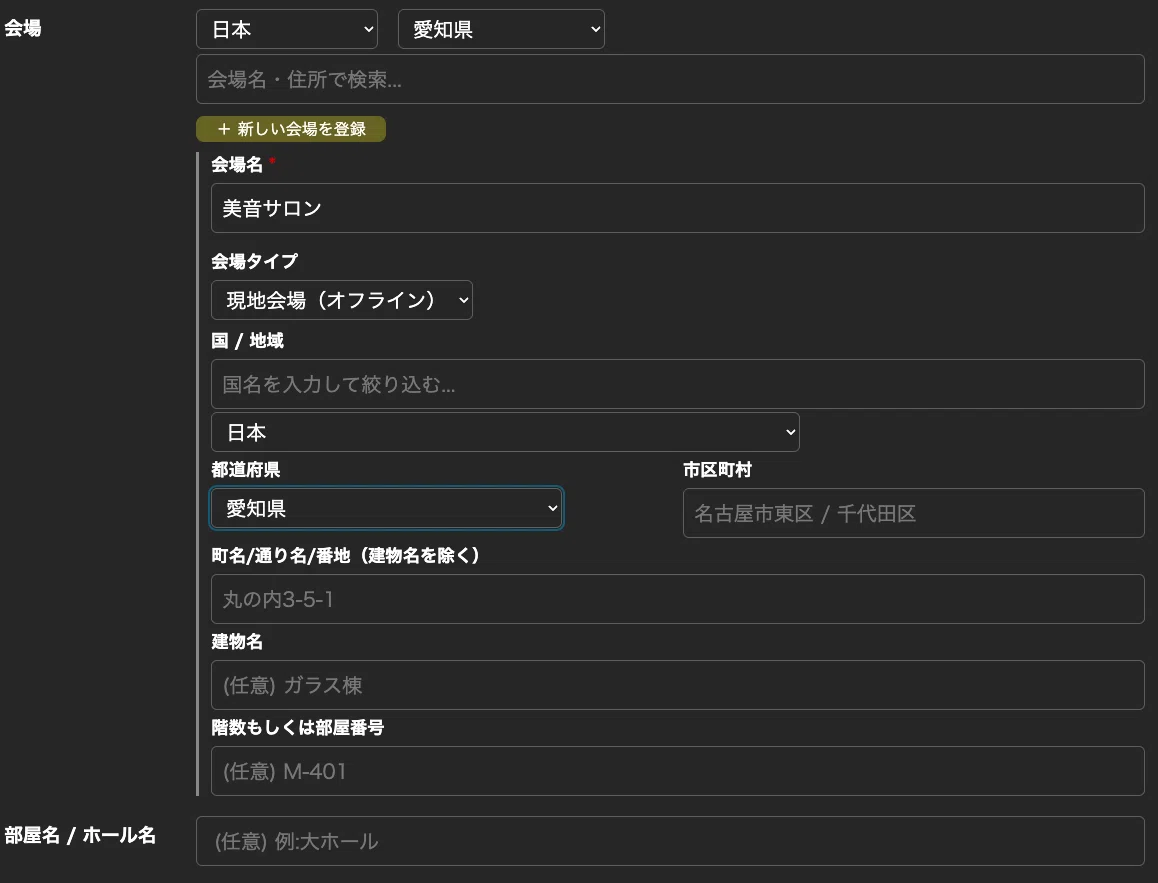Click the 市区町村 label
This screenshot has height=883, width=1158.
click(717, 470)
